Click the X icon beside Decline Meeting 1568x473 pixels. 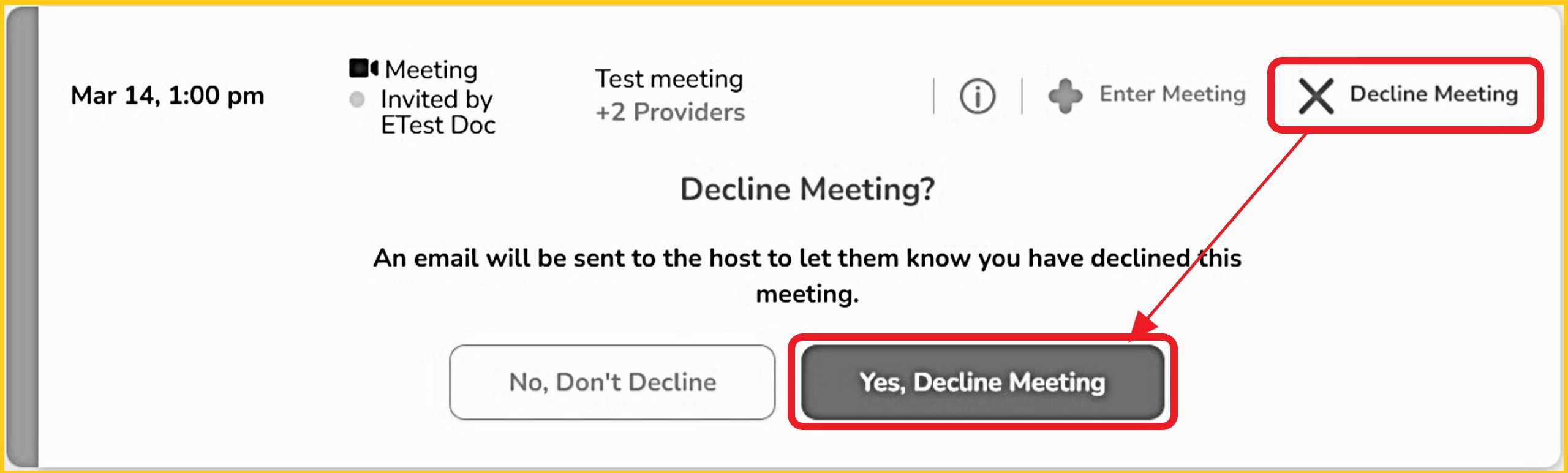click(x=1316, y=96)
